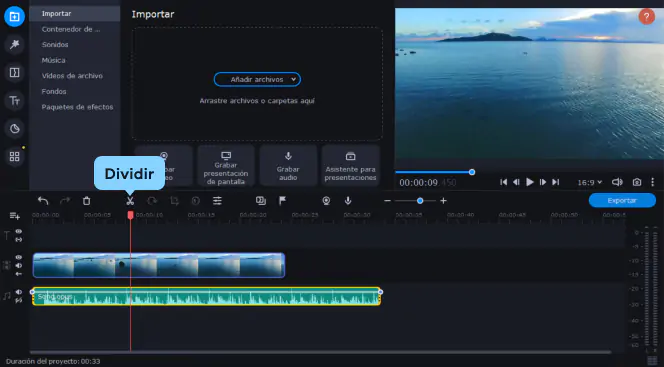
Task: Add a timeline marker flag
Action: (x=282, y=201)
